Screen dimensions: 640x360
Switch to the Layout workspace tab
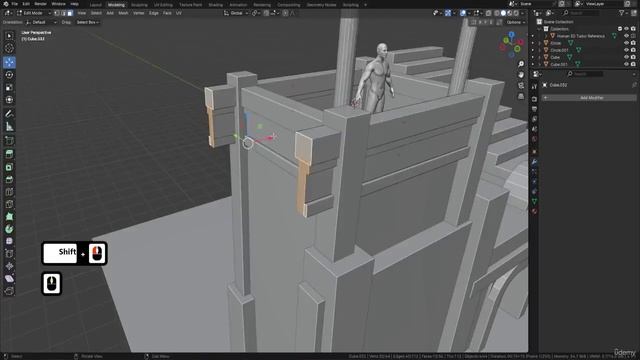pos(96,5)
